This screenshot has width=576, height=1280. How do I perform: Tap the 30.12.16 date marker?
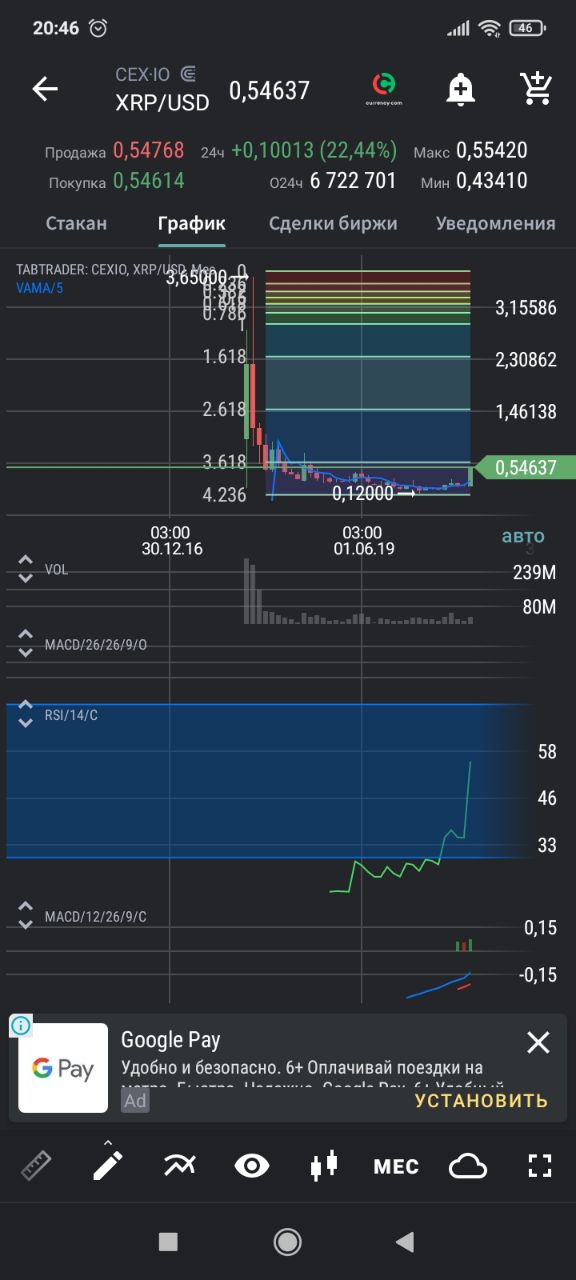172,548
